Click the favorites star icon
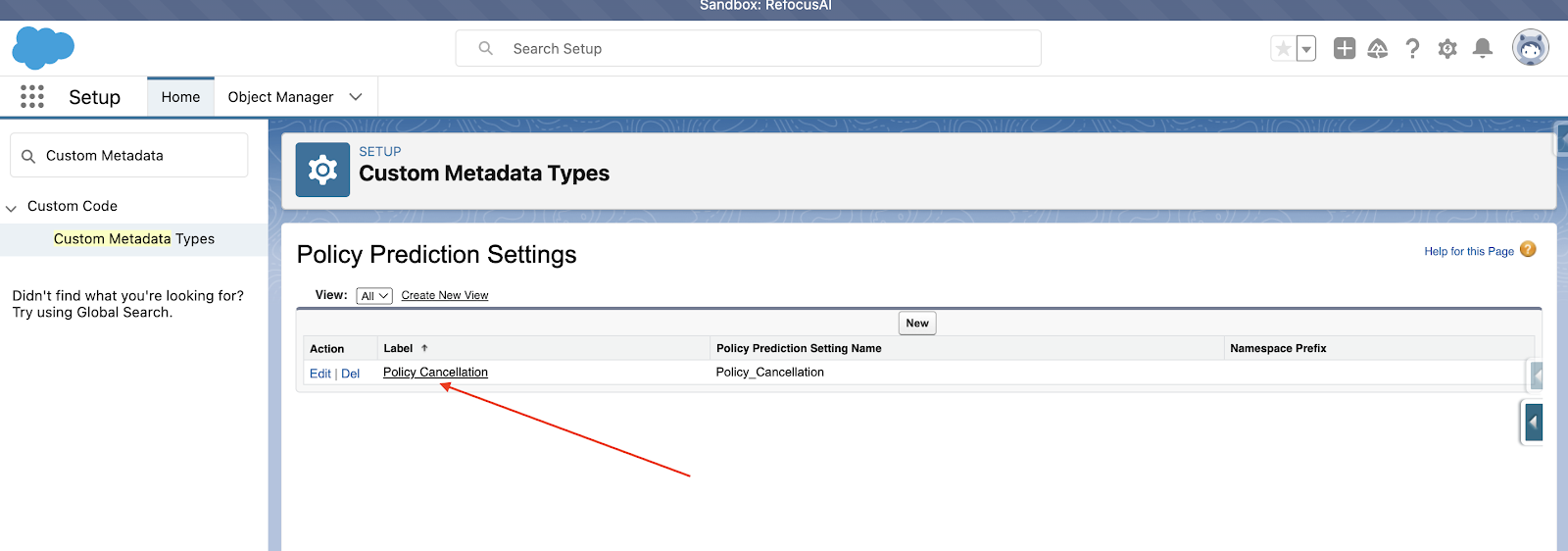The image size is (1568, 551). [x=1283, y=48]
